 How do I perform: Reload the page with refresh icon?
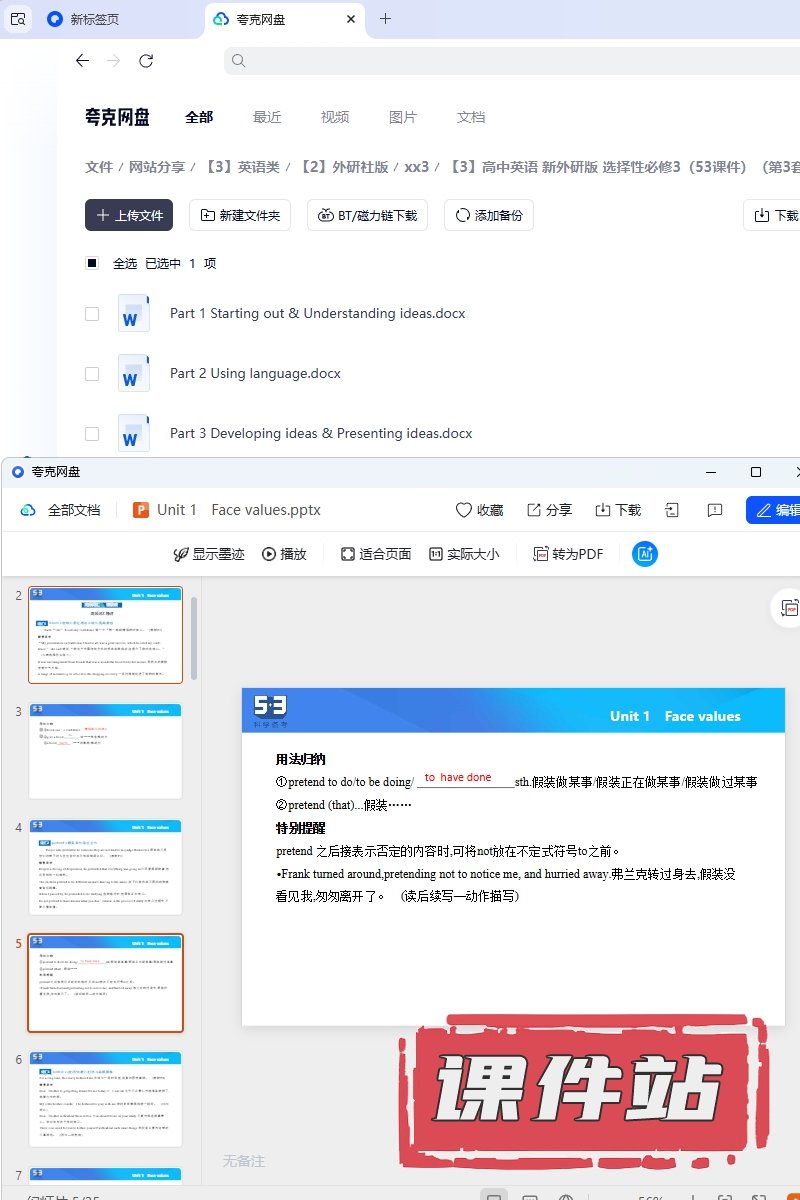pyautogui.click(x=146, y=61)
